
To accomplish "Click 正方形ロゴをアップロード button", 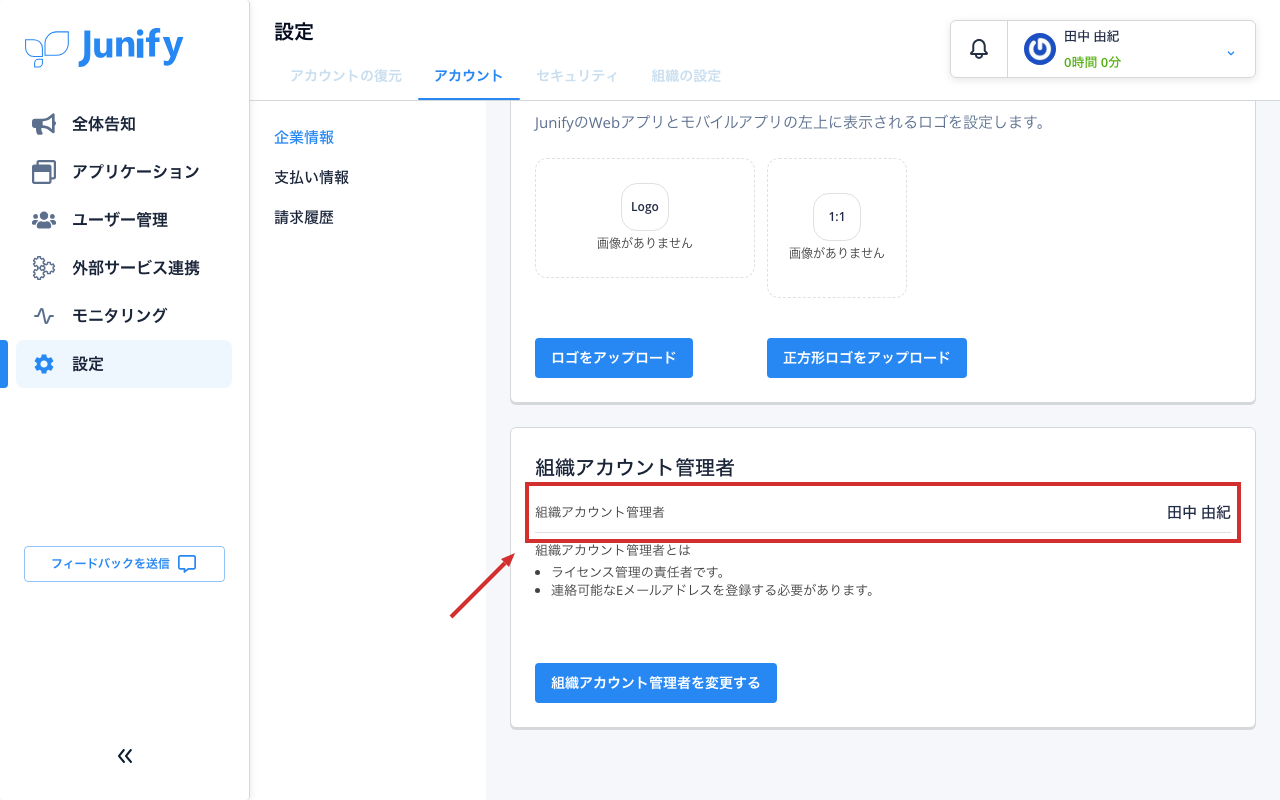I will 867,358.
